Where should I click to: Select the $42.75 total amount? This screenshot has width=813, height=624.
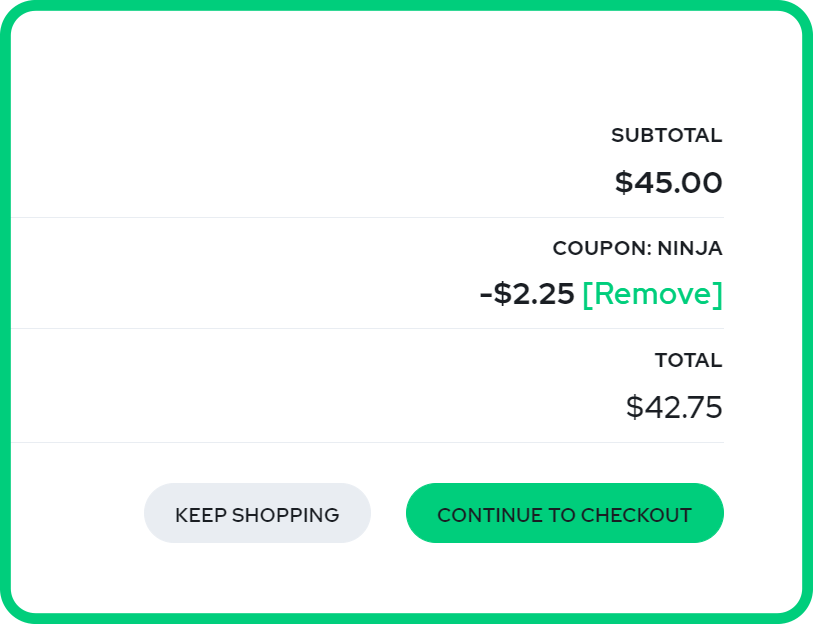coord(673,407)
